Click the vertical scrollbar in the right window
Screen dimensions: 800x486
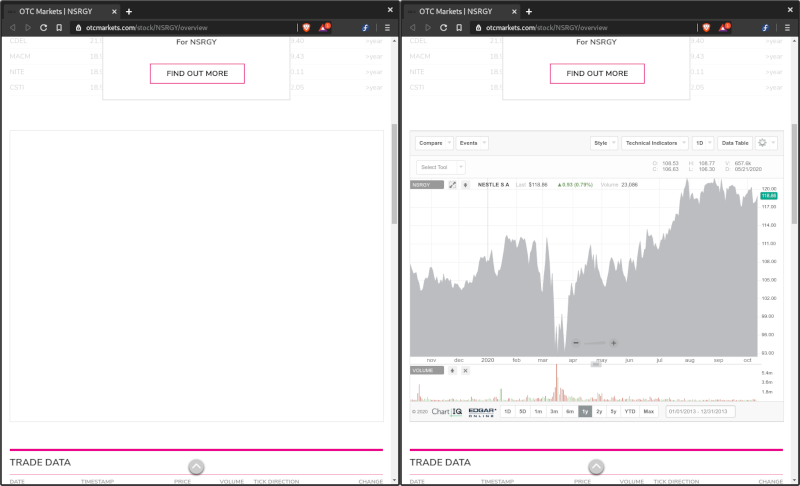pyautogui.click(x=794, y=173)
